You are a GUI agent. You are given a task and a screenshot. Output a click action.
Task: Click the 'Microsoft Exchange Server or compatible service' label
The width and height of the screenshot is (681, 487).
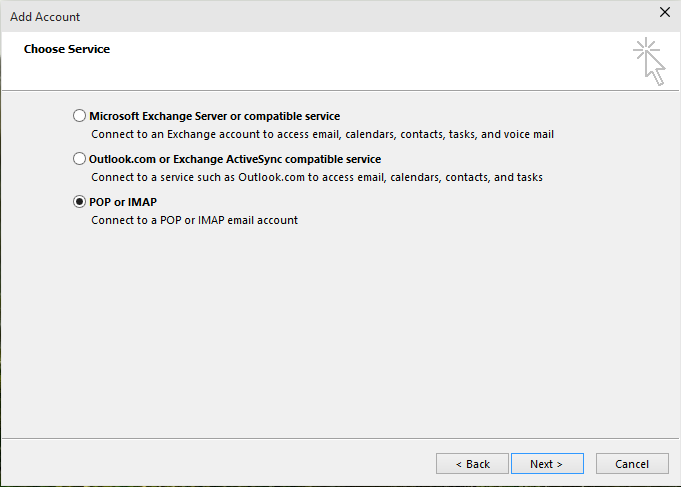coord(215,116)
